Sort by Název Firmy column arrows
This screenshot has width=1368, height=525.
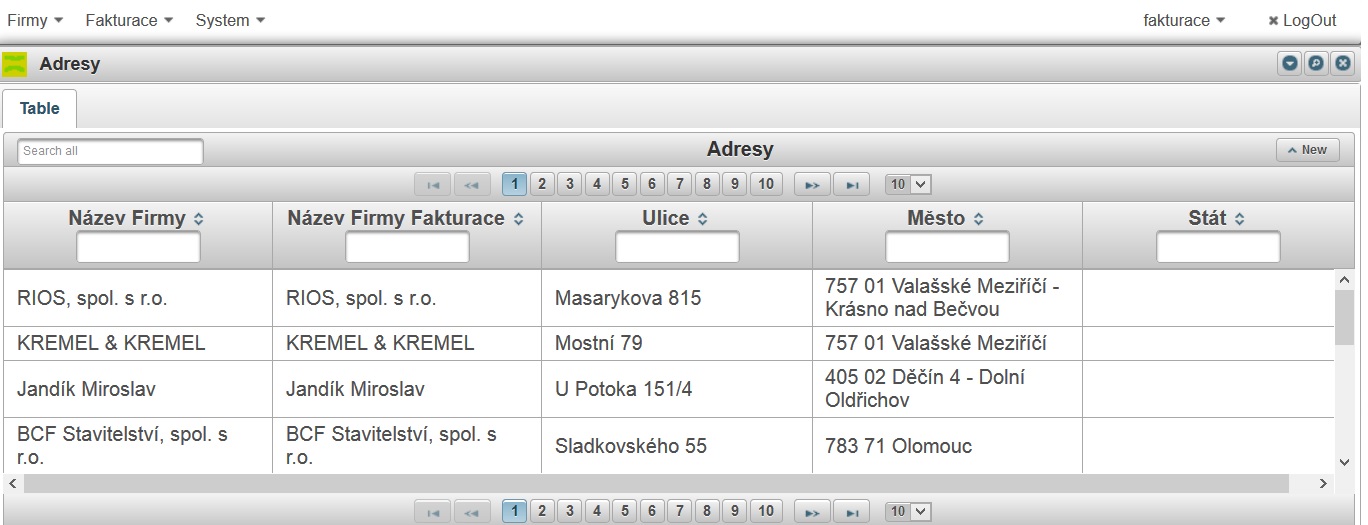tap(198, 219)
